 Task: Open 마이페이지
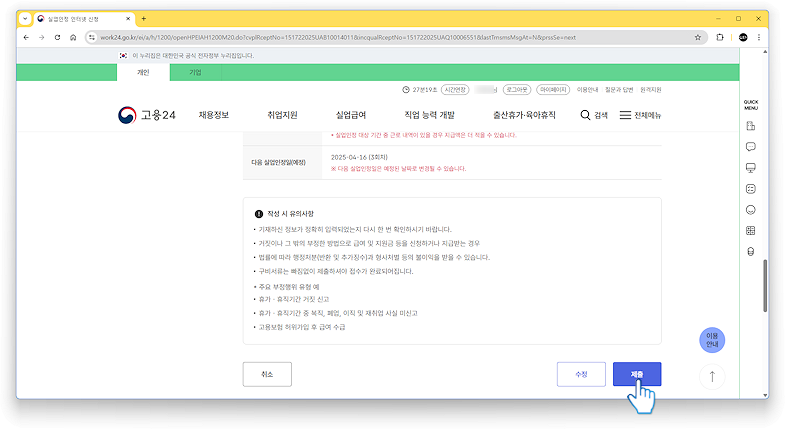pos(553,90)
